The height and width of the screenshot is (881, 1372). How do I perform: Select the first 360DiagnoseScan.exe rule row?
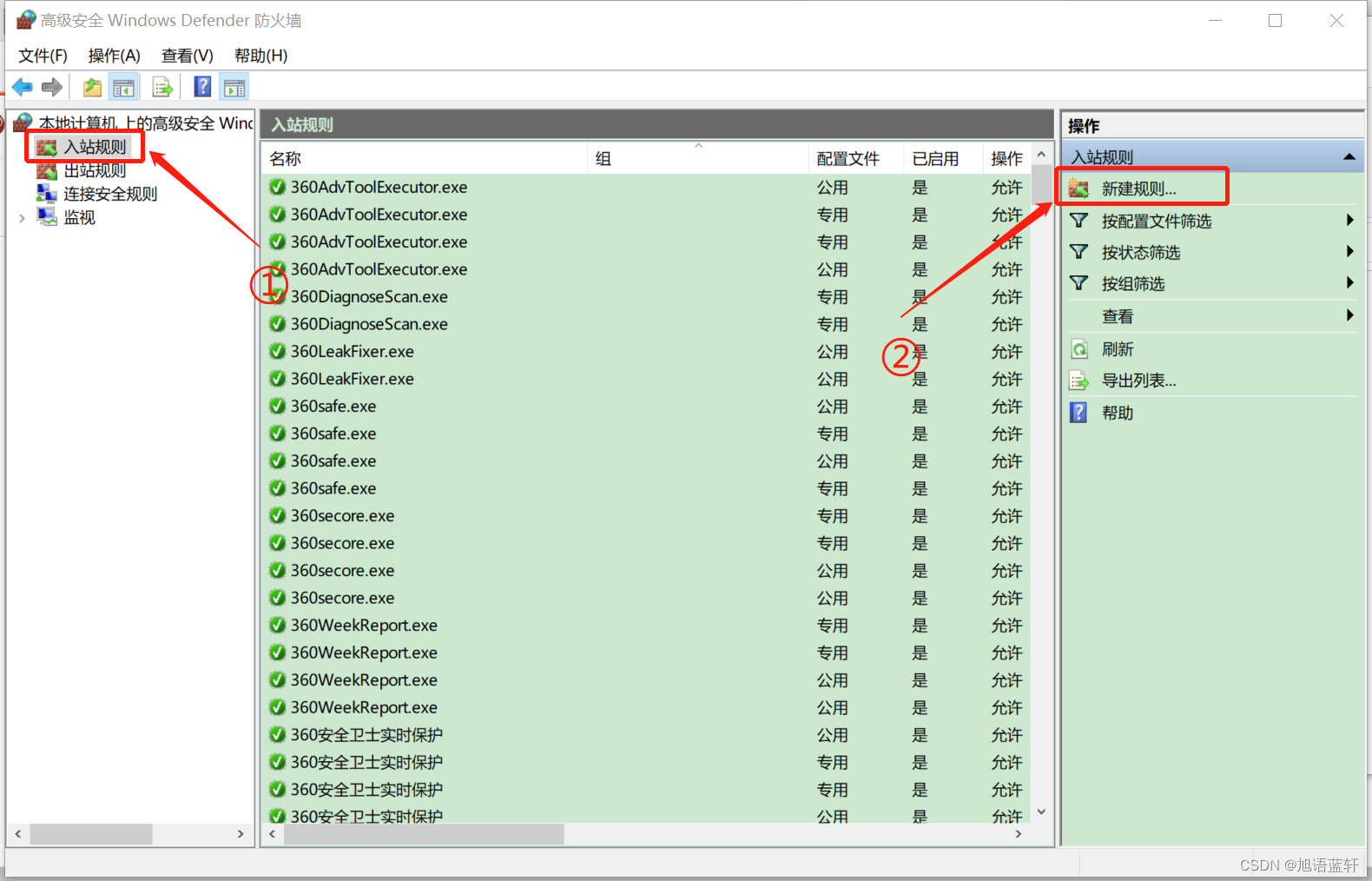pyautogui.click(x=646, y=296)
